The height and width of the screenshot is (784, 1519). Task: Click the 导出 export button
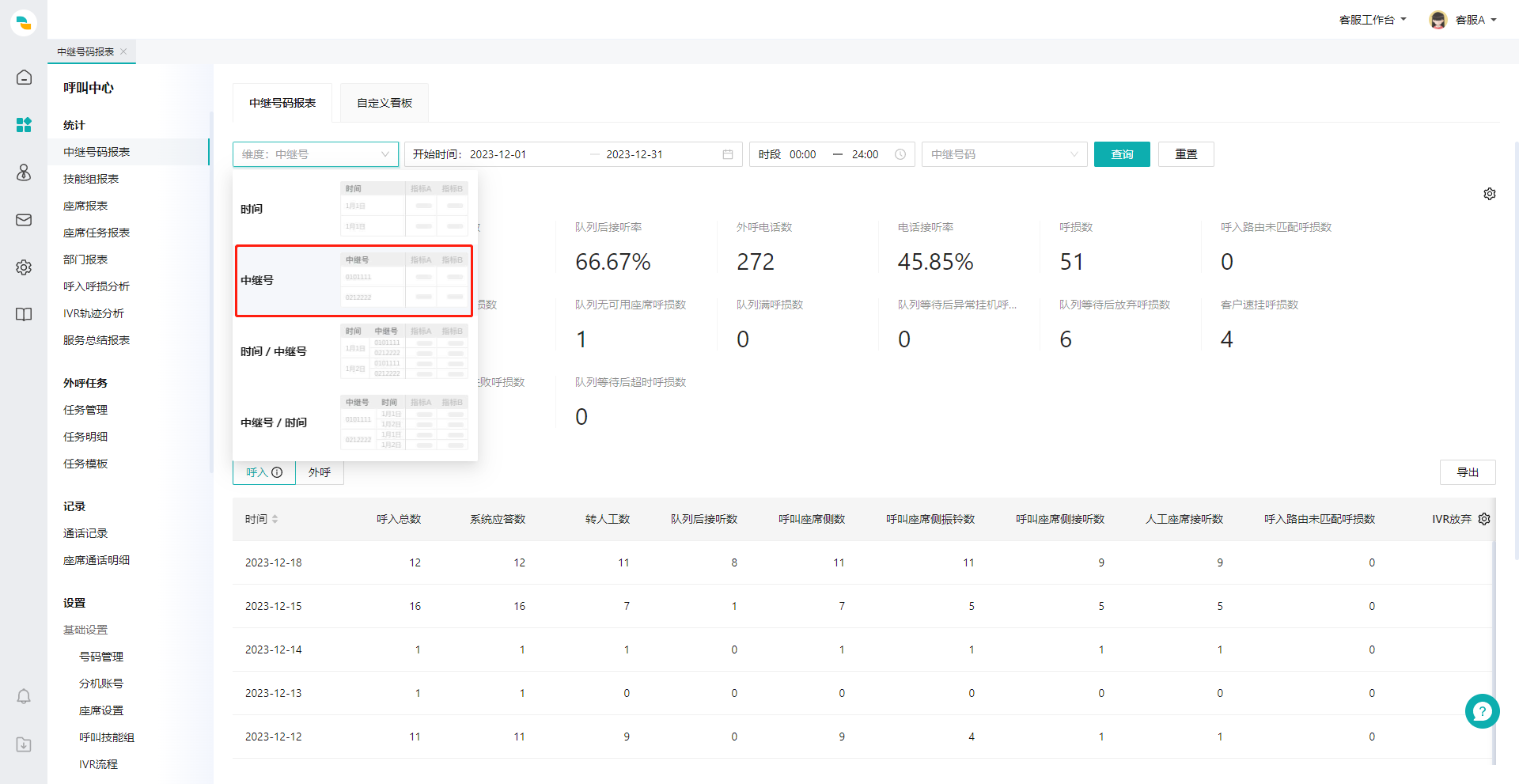(1468, 472)
